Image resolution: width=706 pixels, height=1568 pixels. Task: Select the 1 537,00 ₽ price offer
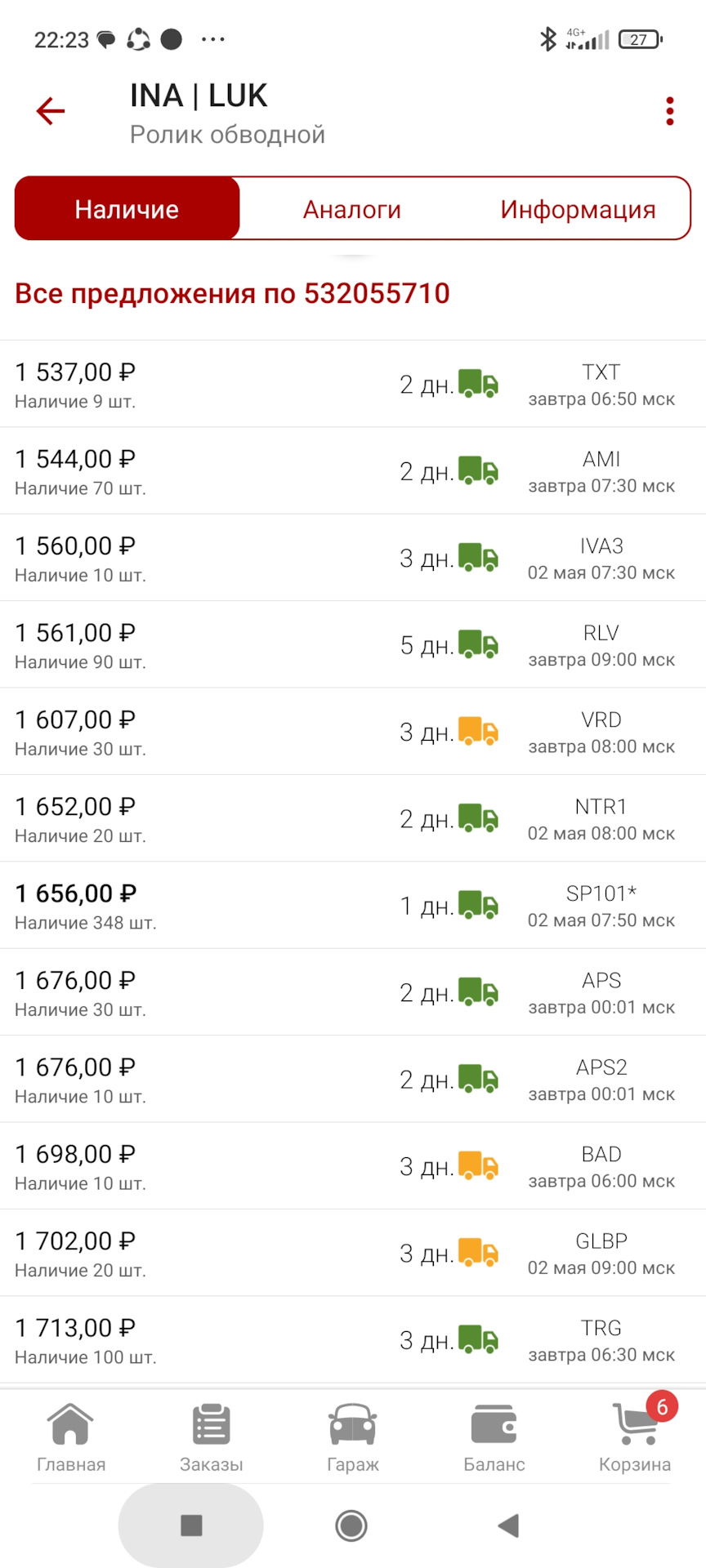tap(75, 372)
